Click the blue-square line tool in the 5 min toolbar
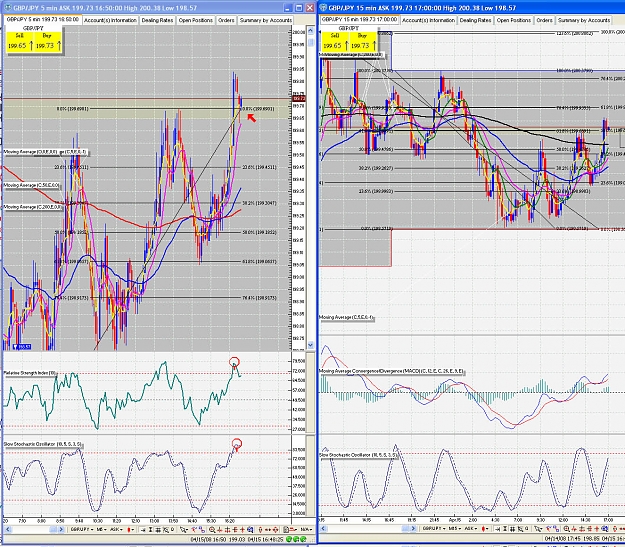625x547 pixels. coord(202,529)
